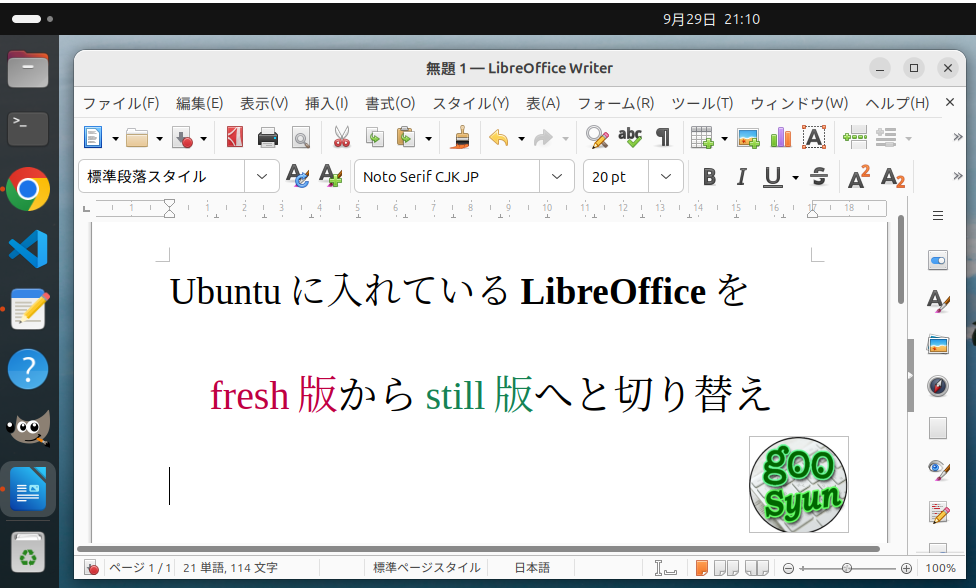This screenshot has width=976, height=588.
Task: Paste clipboard with the Paste icon
Action: pos(406,138)
